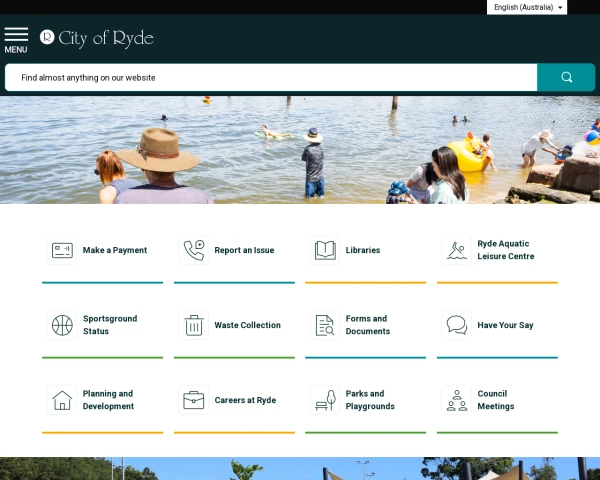Screen dimensions: 600x480
Task: Open the Waste Collection text link
Action: [x=247, y=325]
